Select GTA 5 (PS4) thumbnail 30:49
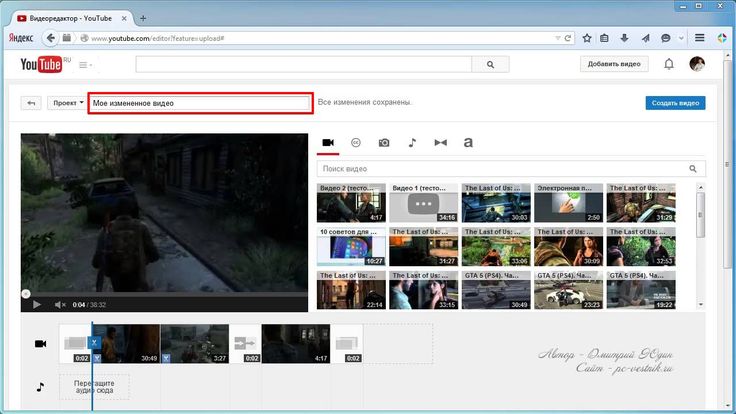 [496, 290]
